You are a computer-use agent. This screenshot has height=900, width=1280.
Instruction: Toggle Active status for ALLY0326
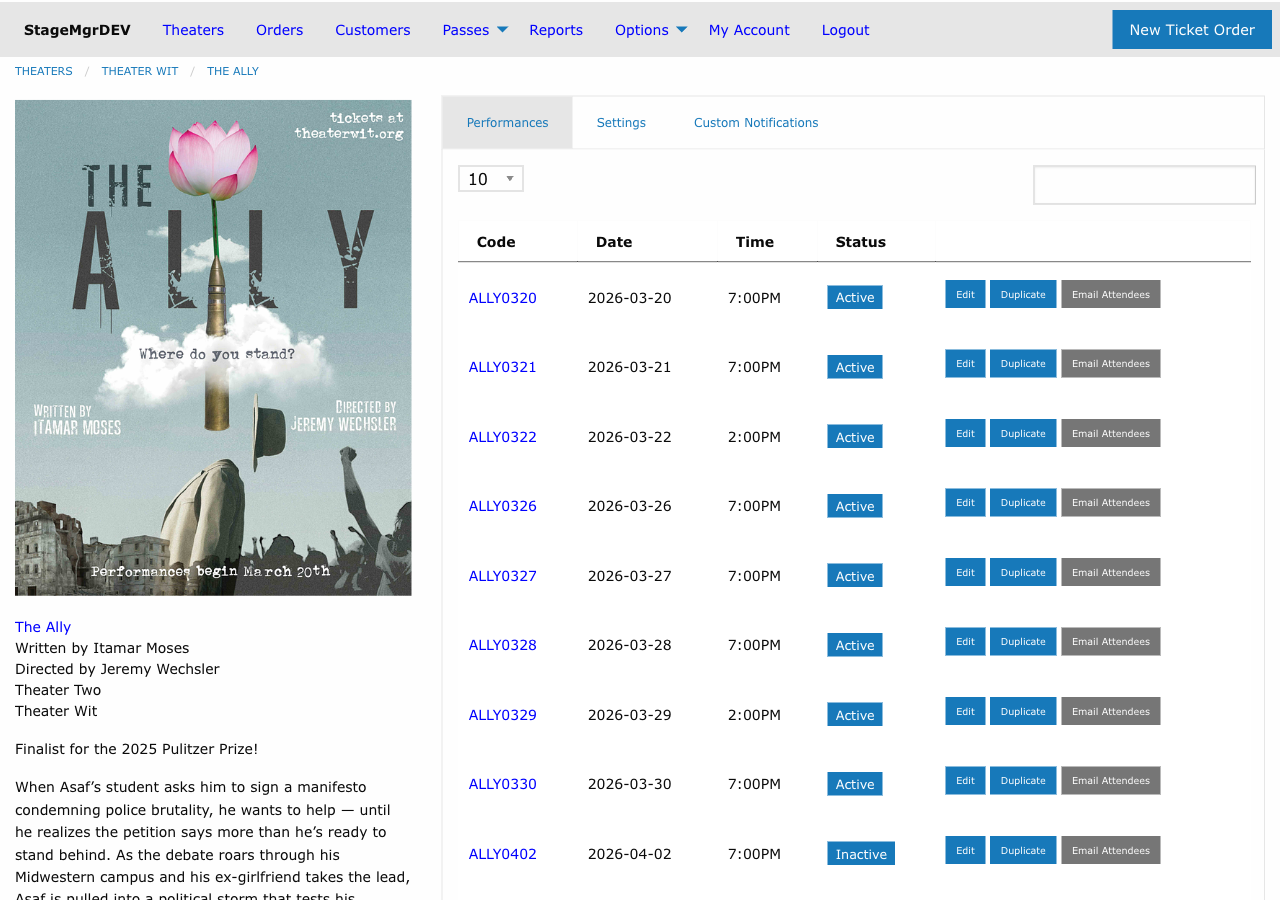(855, 506)
